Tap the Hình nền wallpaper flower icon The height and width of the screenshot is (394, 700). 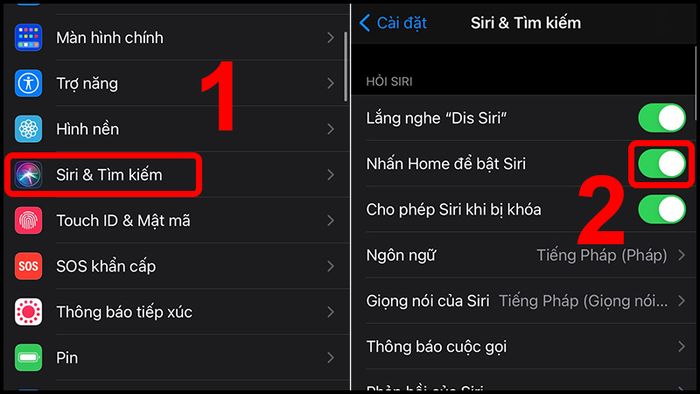(28, 129)
